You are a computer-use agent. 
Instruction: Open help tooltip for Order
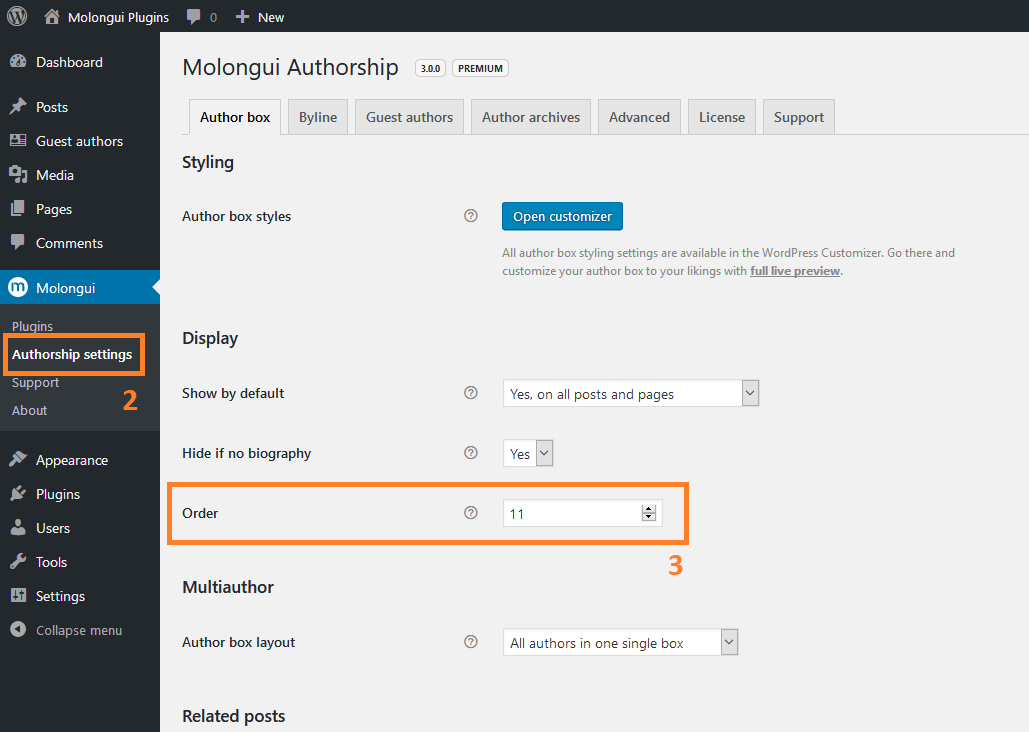coord(471,513)
